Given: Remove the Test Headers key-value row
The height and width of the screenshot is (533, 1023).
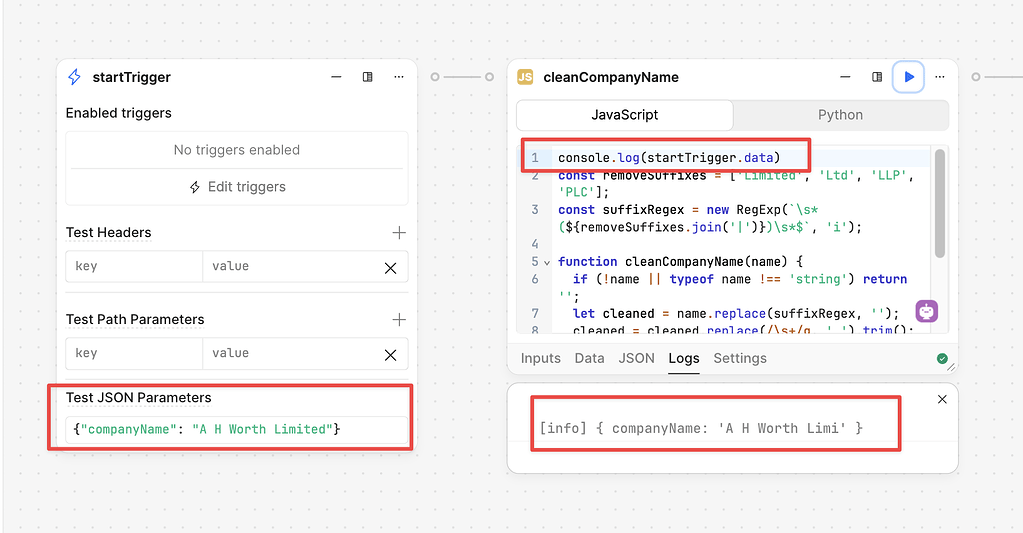Looking at the screenshot, I should 390,268.
